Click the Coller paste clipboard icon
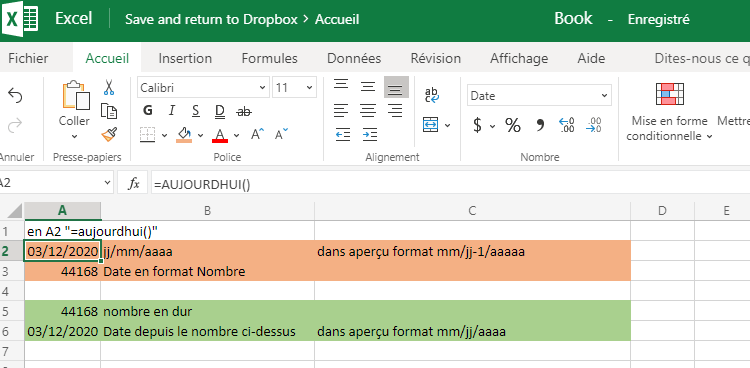 (x=75, y=95)
